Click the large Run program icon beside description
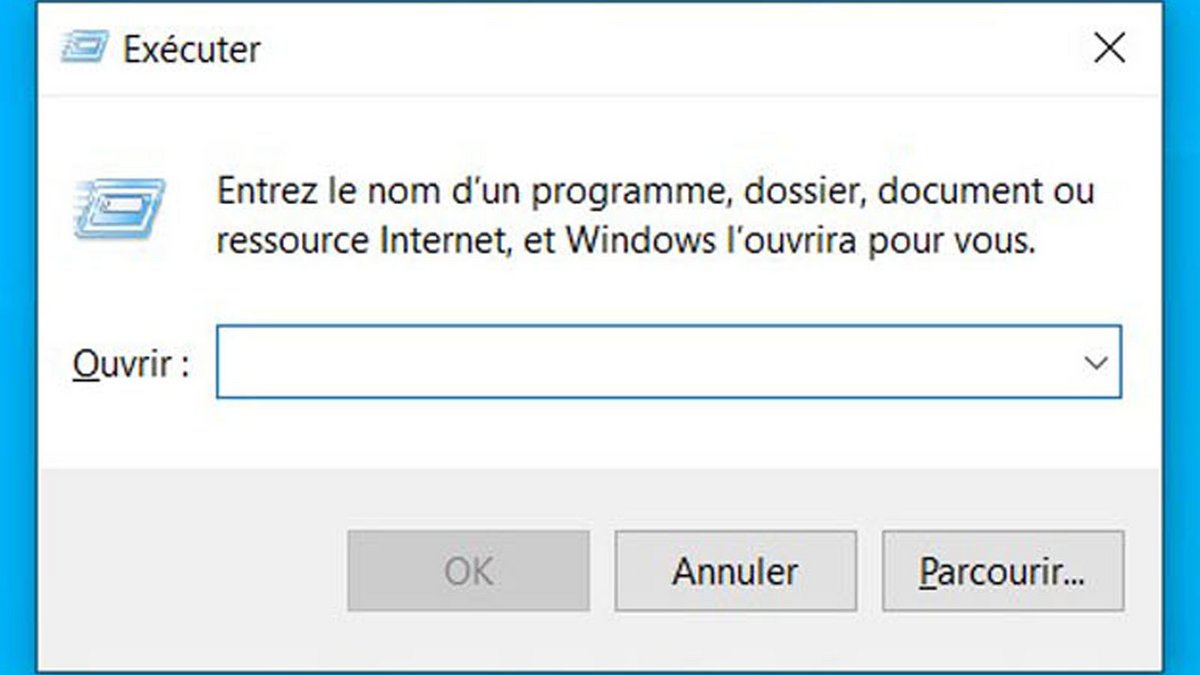 coord(119,208)
